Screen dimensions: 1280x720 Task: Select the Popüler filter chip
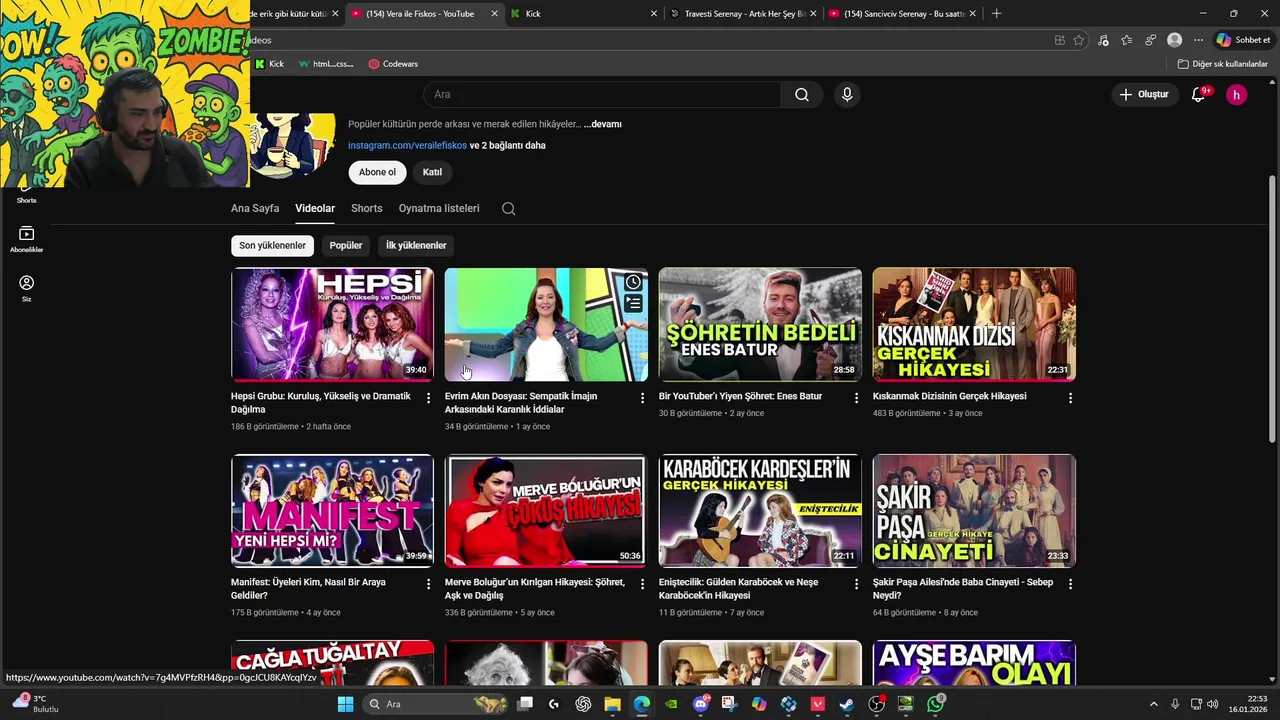point(346,246)
